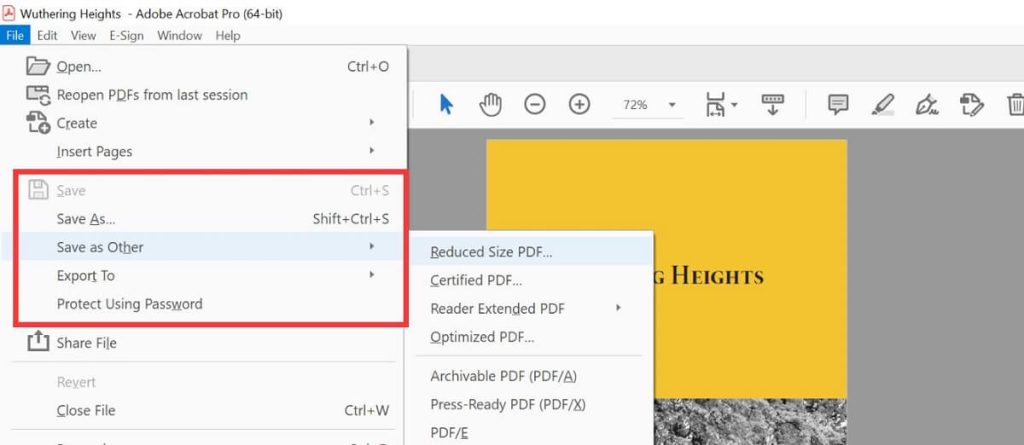Choose Close File entry
1024x445 pixels.
coord(203,410)
